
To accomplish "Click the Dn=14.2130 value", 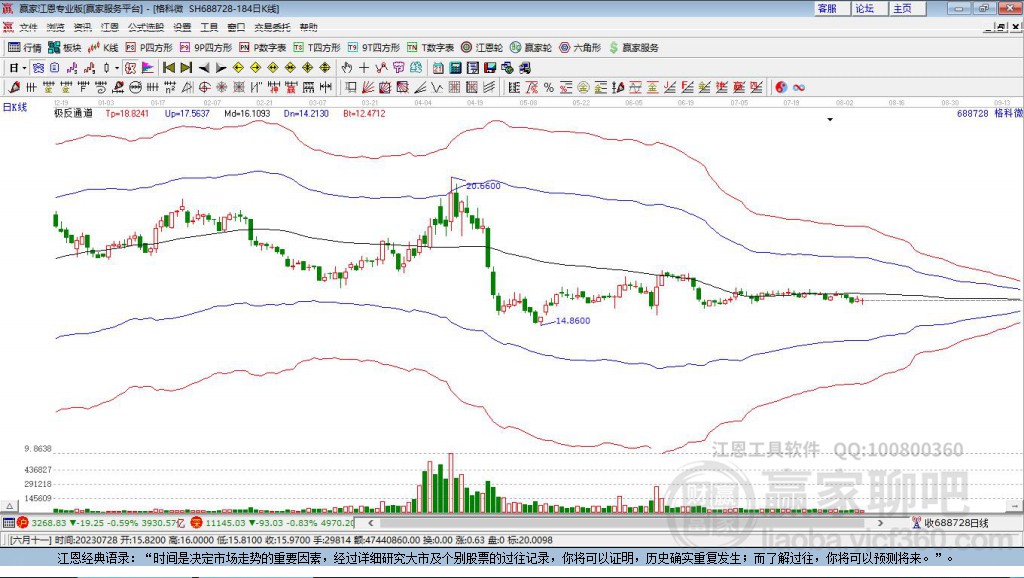I will pyautogui.click(x=306, y=113).
